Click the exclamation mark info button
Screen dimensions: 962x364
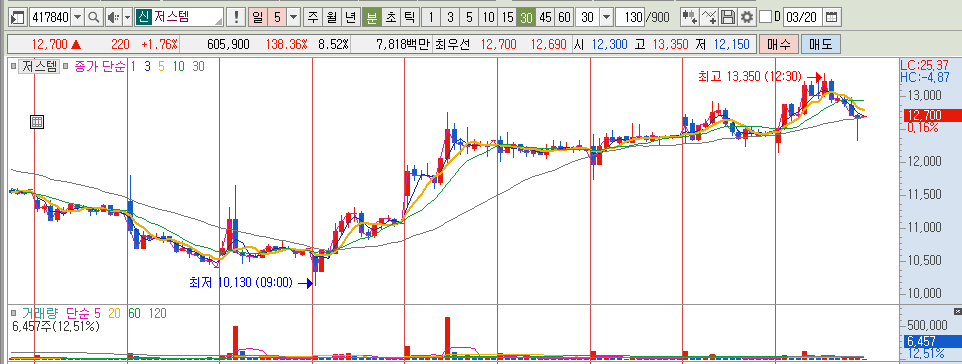pos(236,17)
